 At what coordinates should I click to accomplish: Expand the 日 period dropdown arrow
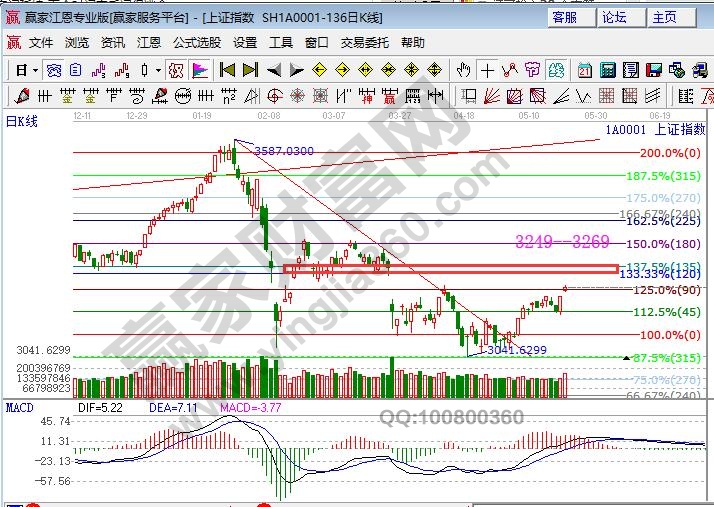tap(35, 70)
